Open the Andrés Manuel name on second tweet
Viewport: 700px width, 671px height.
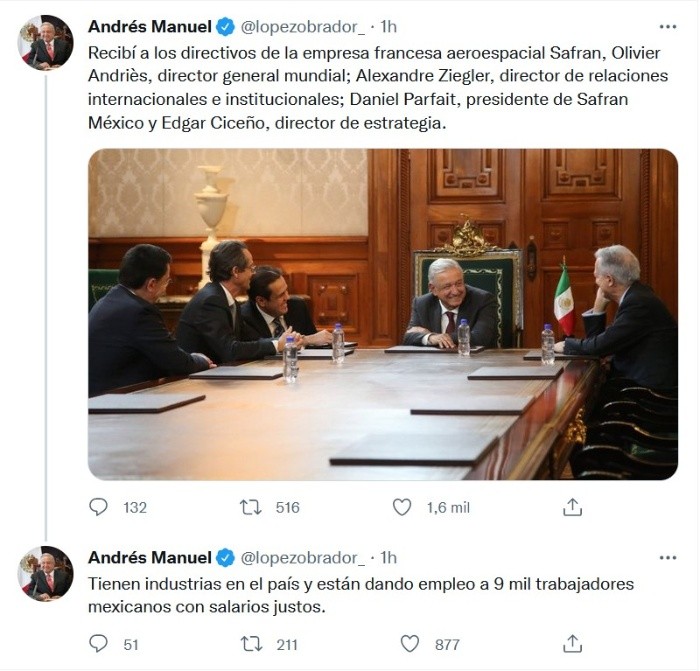click(150, 558)
